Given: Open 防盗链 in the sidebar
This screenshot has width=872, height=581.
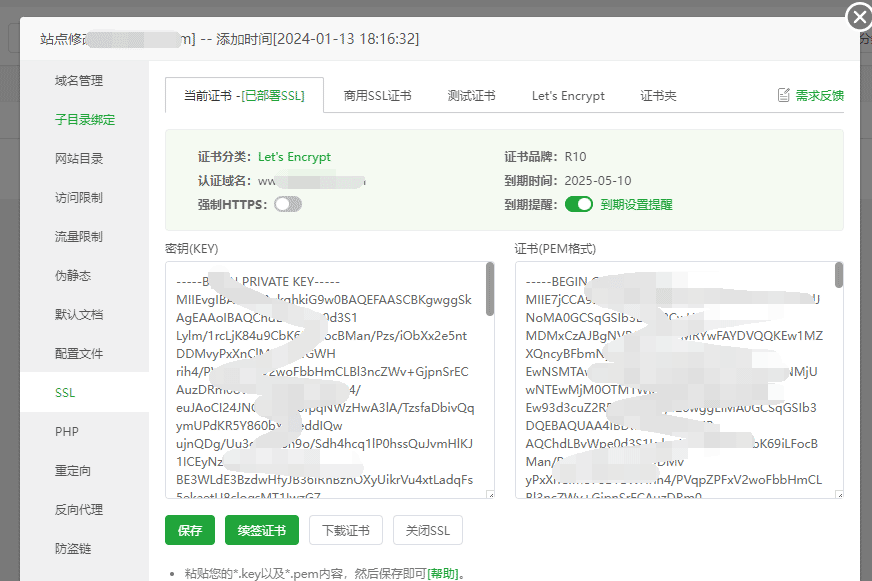Looking at the screenshot, I should (x=73, y=548).
